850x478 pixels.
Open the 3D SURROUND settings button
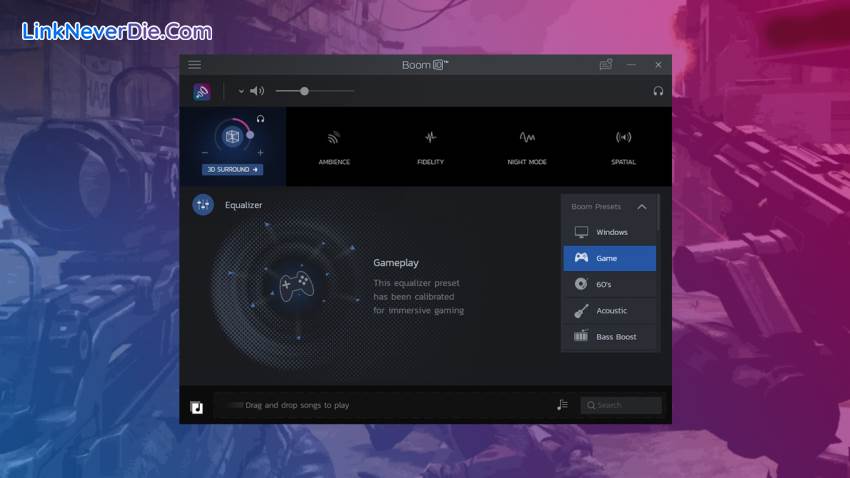click(x=232, y=169)
